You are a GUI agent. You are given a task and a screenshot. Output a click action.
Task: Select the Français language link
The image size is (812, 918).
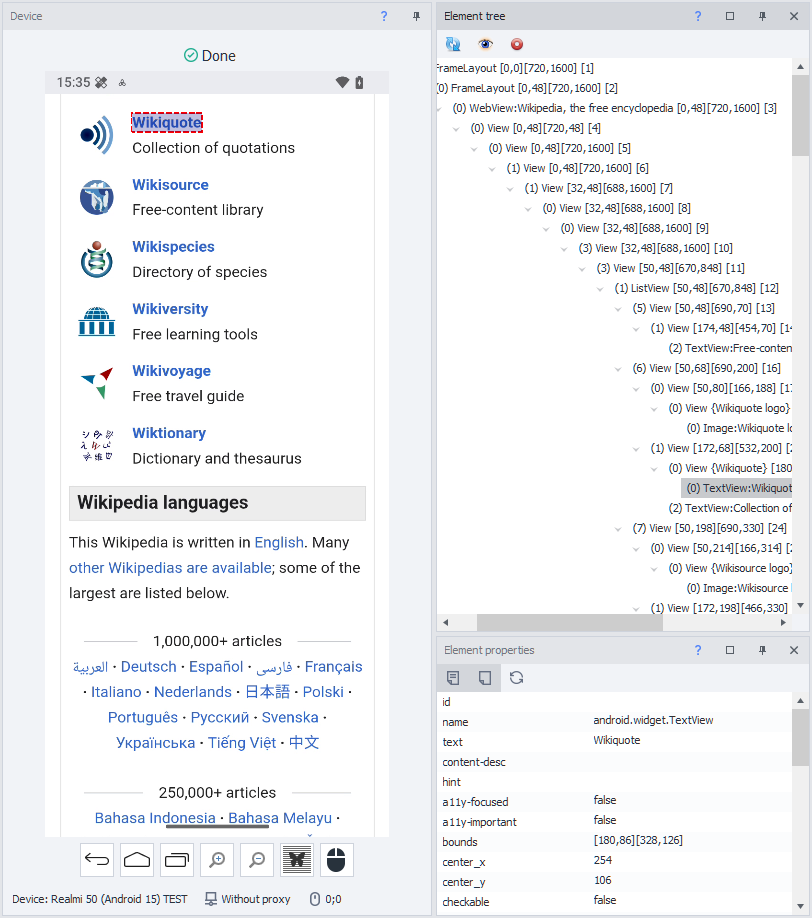tap(334, 667)
